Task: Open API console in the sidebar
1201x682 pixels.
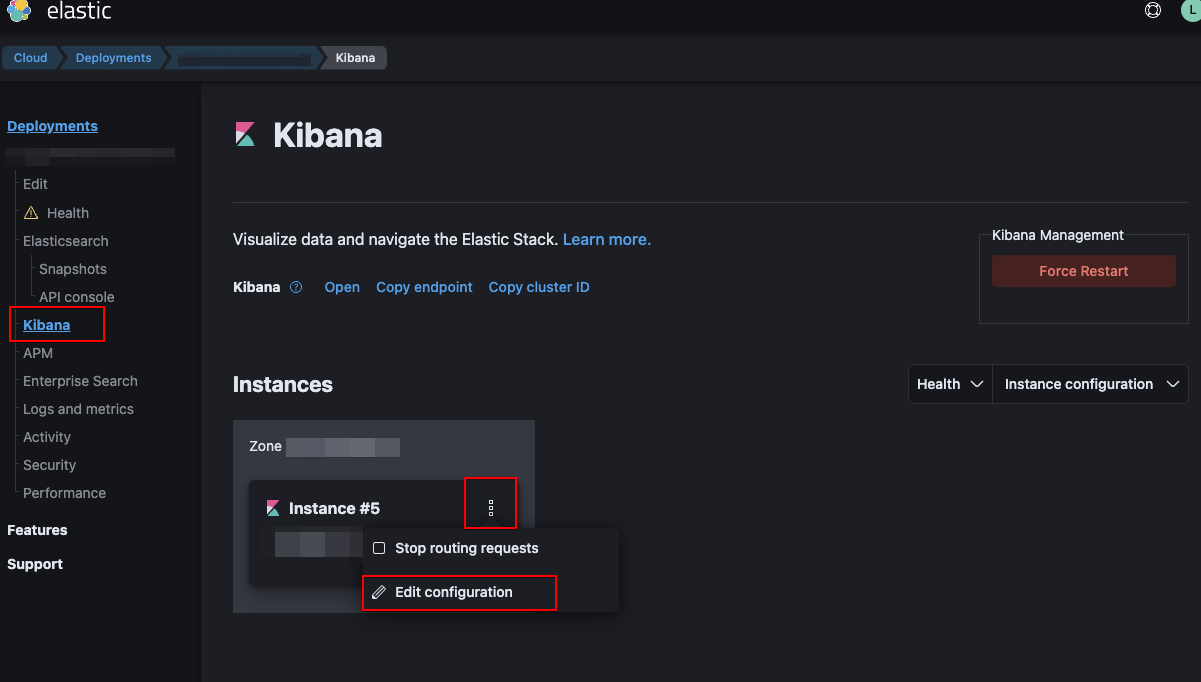Action: tap(77, 297)
